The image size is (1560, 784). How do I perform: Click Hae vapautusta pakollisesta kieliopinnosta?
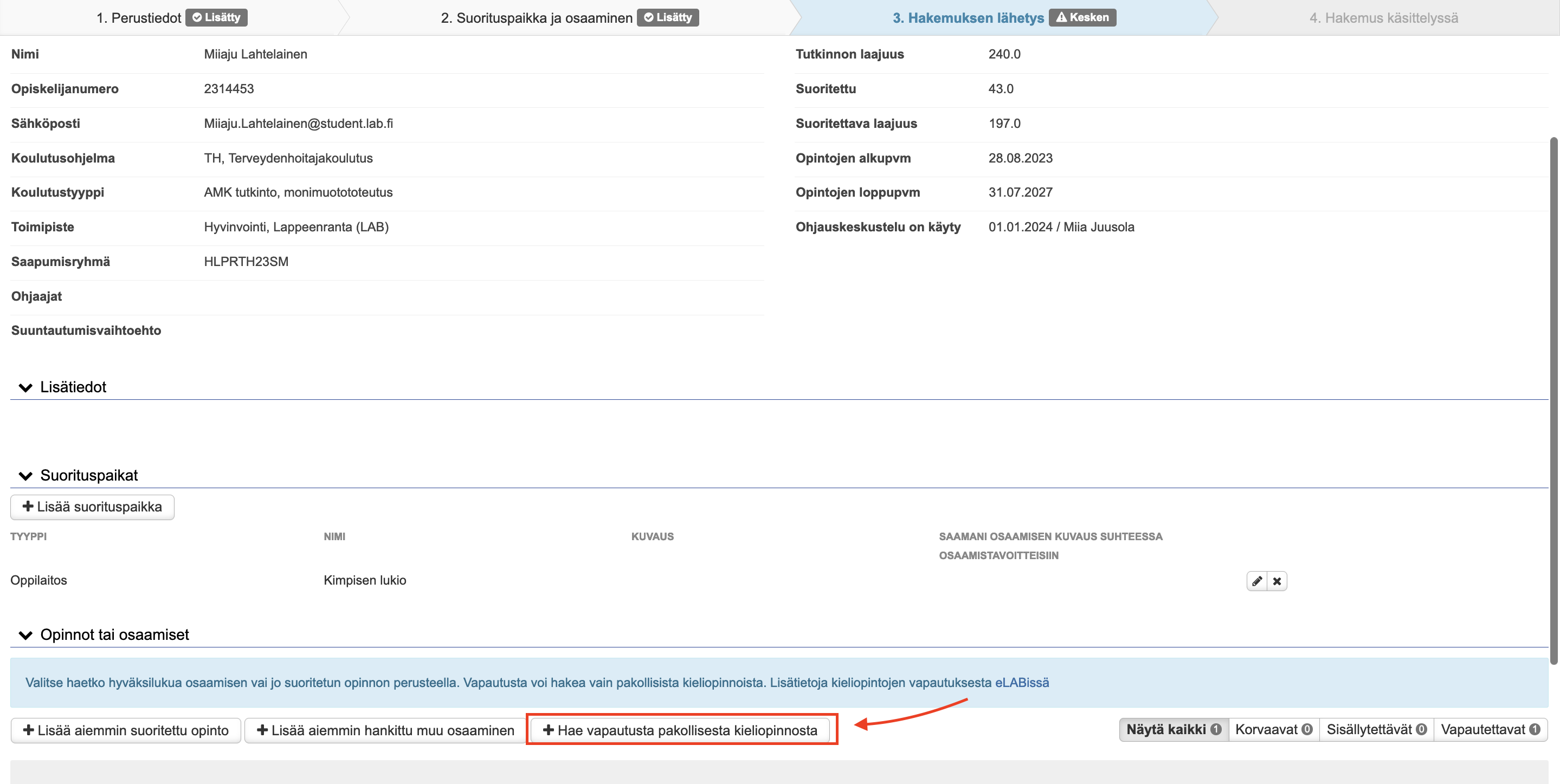tap(680, 730)
